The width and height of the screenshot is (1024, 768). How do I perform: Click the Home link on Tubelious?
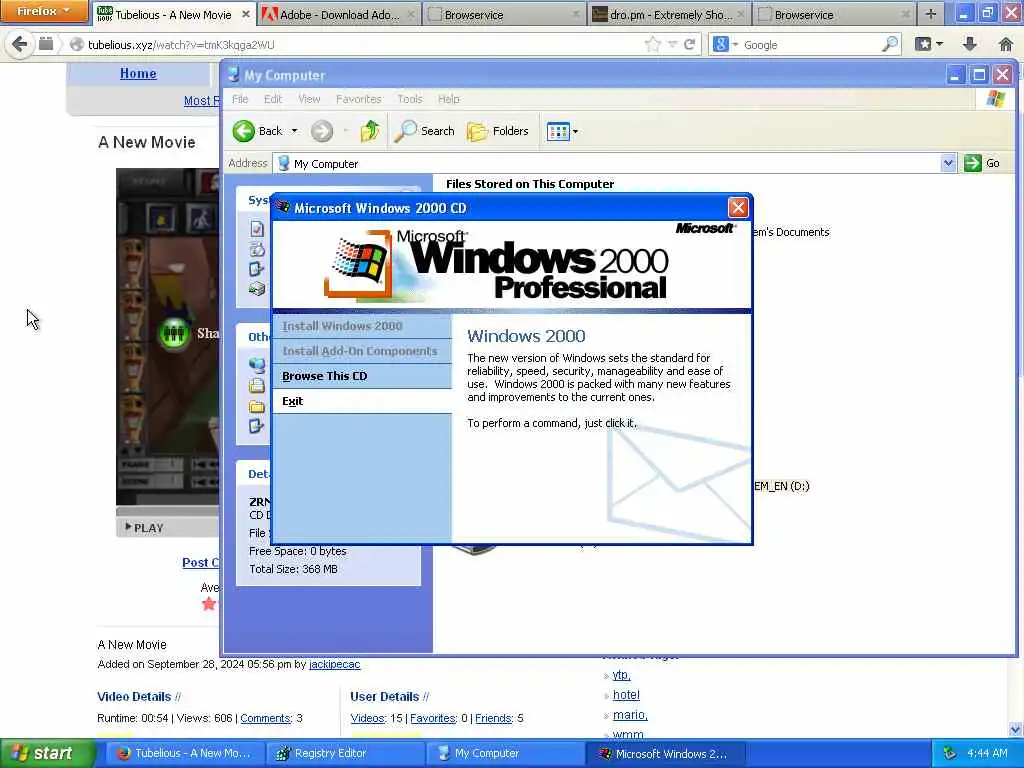[x=138, y=73]
